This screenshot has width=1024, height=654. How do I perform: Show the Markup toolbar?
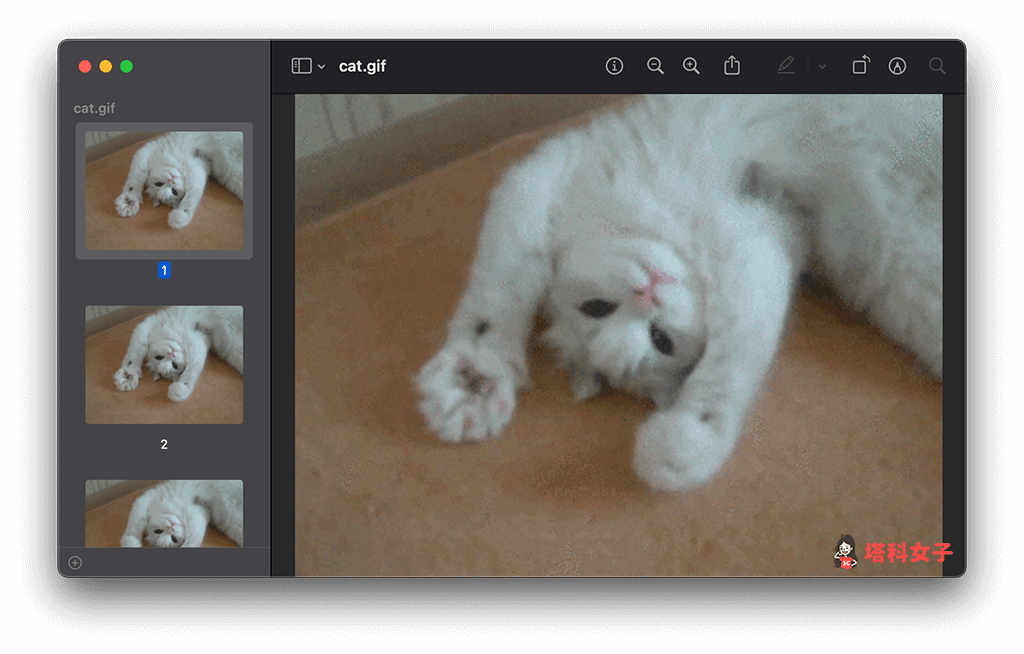[897, 66]
